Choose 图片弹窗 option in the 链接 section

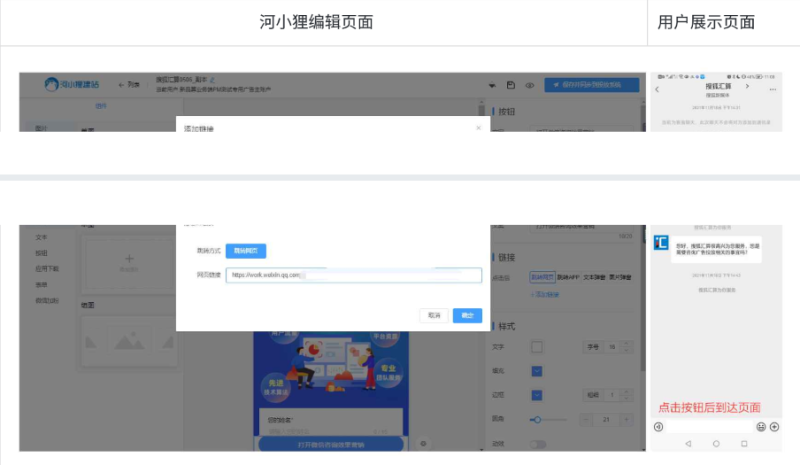[x=620, y=277]
